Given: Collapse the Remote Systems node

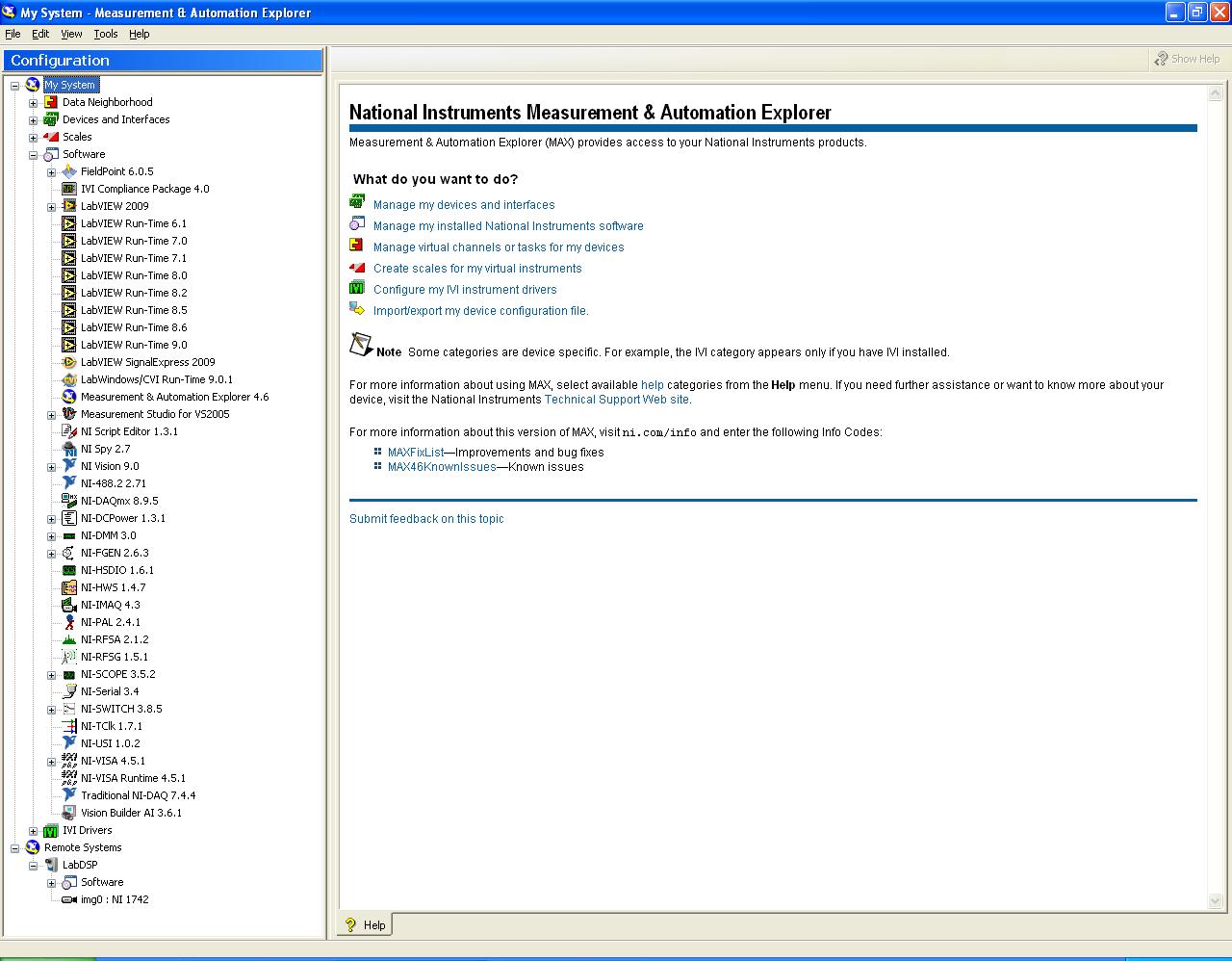Looking at the screenshot, I should (x=14, y=848).
